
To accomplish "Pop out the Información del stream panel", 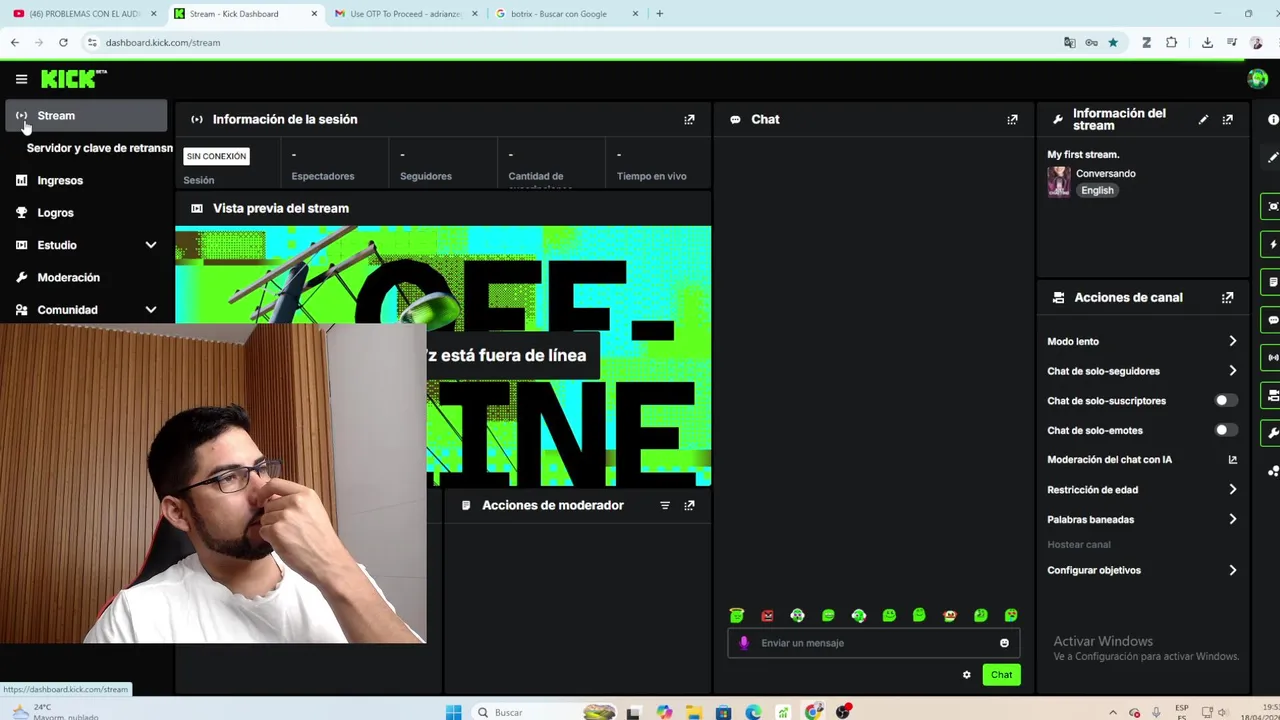I will [1227, 119].
